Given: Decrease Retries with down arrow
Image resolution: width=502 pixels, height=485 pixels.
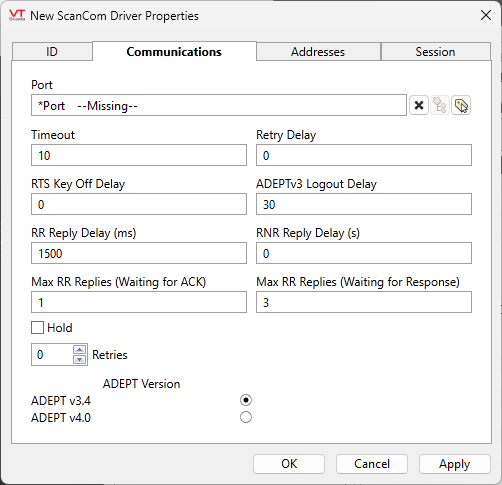Looking at the screenshot, I should click(x=80, y=359).
